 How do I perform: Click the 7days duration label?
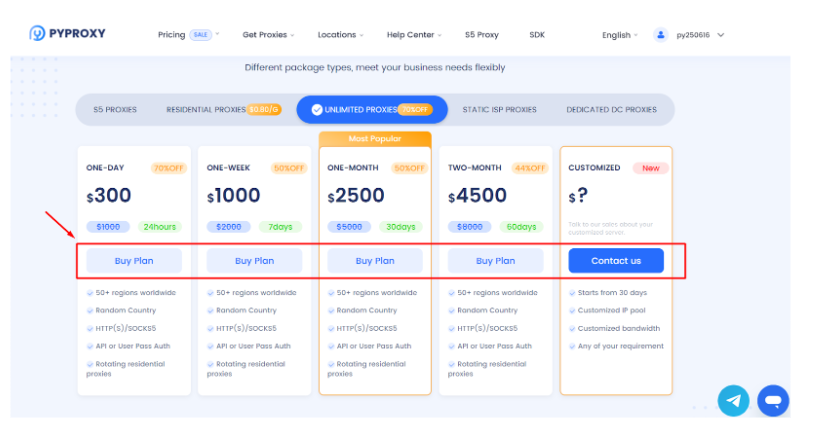(280, 227)
